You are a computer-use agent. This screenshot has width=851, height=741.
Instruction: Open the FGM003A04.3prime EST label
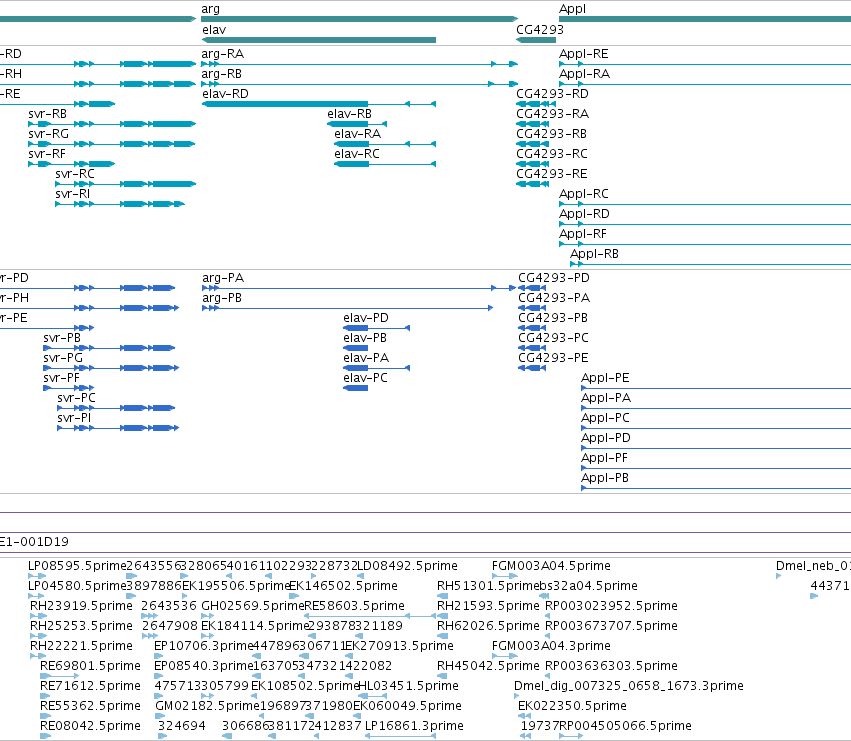pos(551,646)
